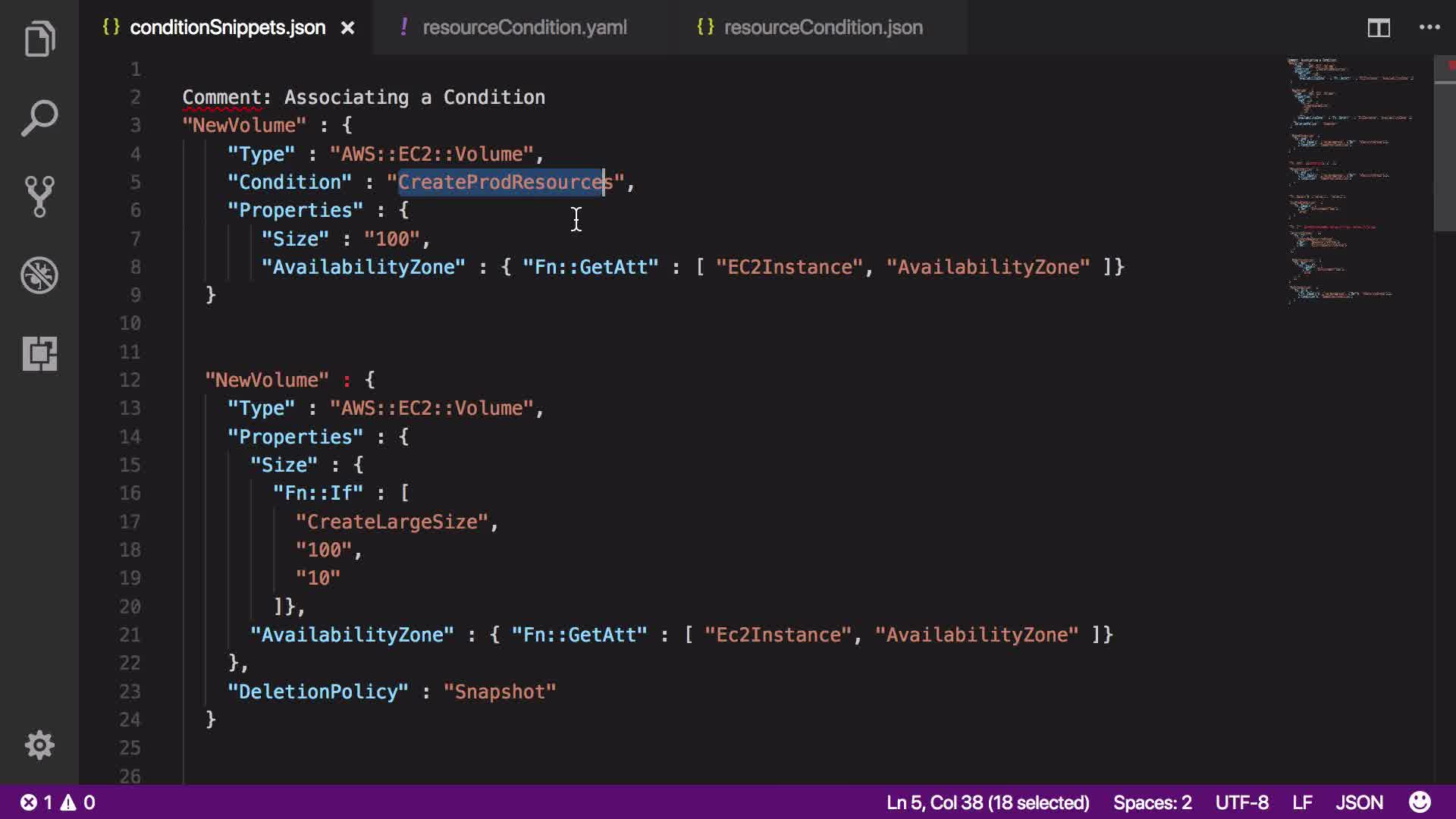Open the Search panel icon
1456x819 pixels.
(x=39, y=118)
